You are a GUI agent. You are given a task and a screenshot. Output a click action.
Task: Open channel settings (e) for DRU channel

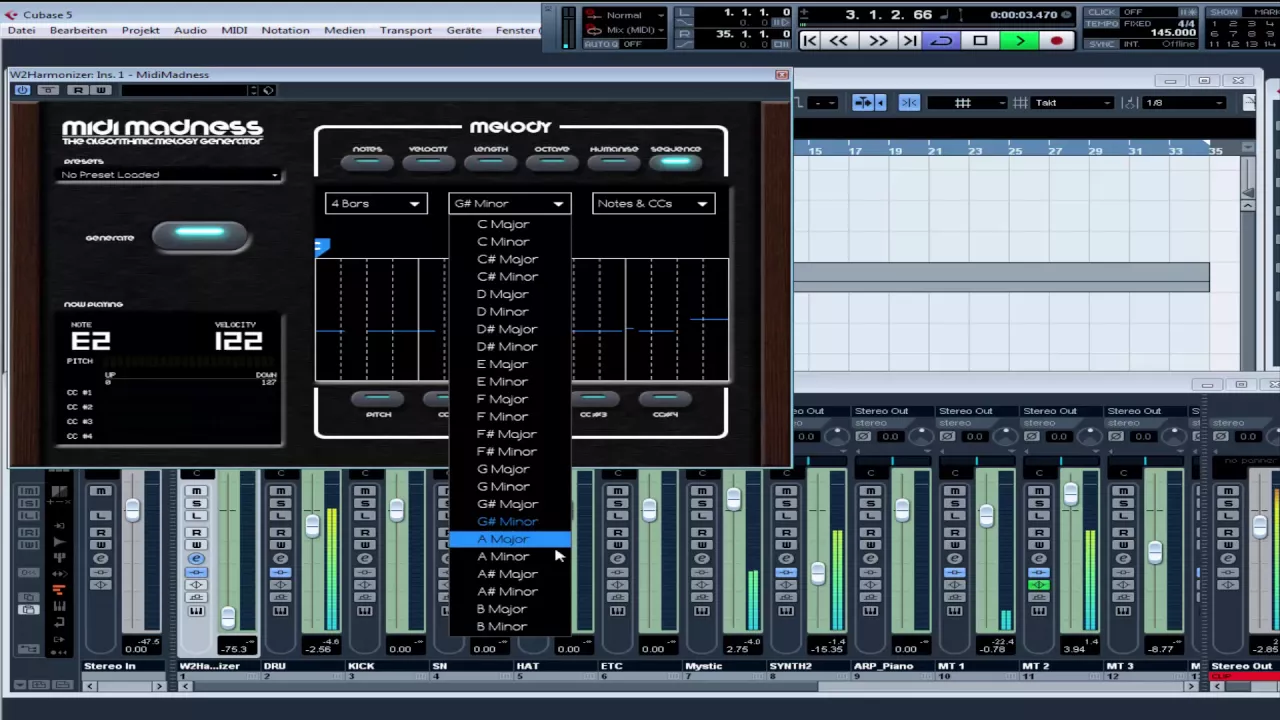(280, 558)
